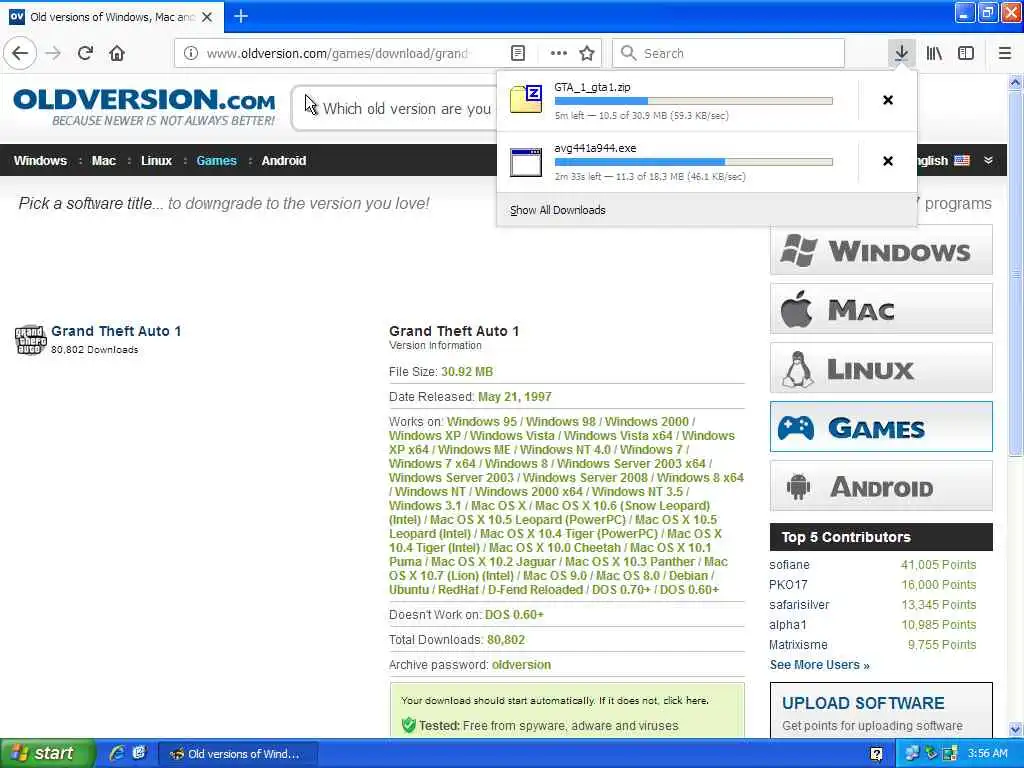Click the green tested shield icon
Viewport: 1024px width, 768px height.
[x=409, y=725]
